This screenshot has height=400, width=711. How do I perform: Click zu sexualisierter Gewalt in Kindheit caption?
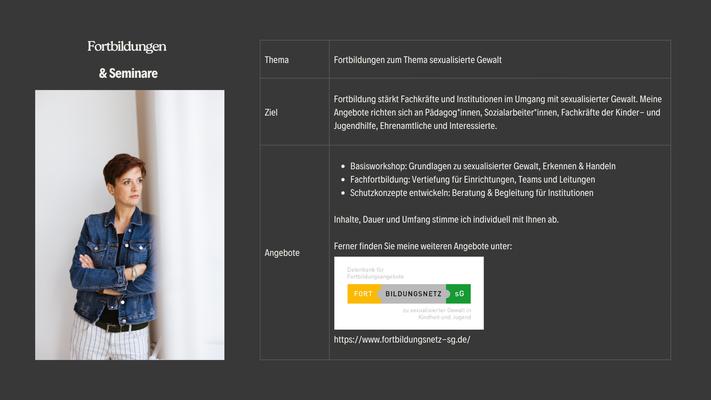click(436, 313)
